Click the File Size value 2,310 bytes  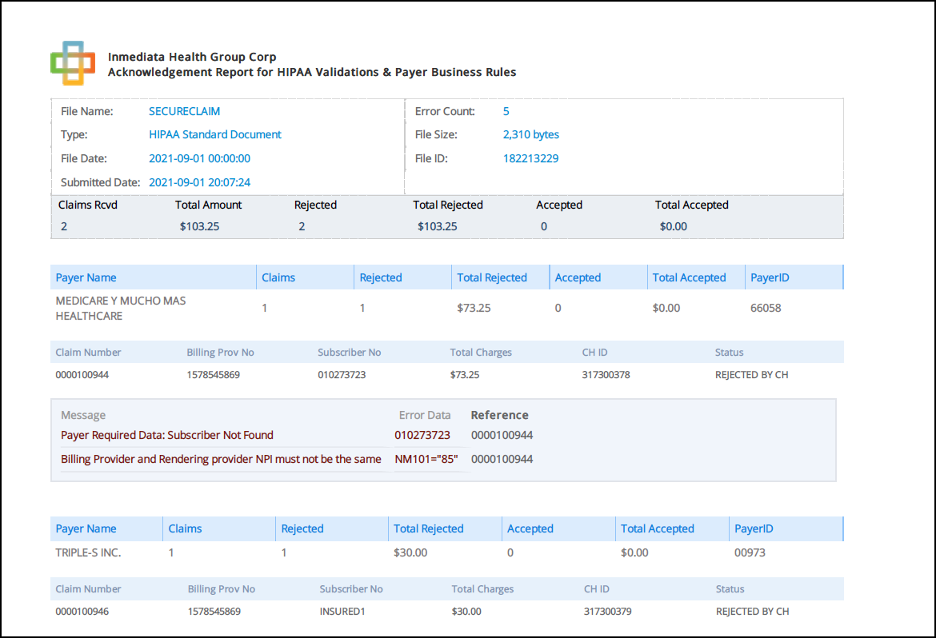[x=530, y=134]
